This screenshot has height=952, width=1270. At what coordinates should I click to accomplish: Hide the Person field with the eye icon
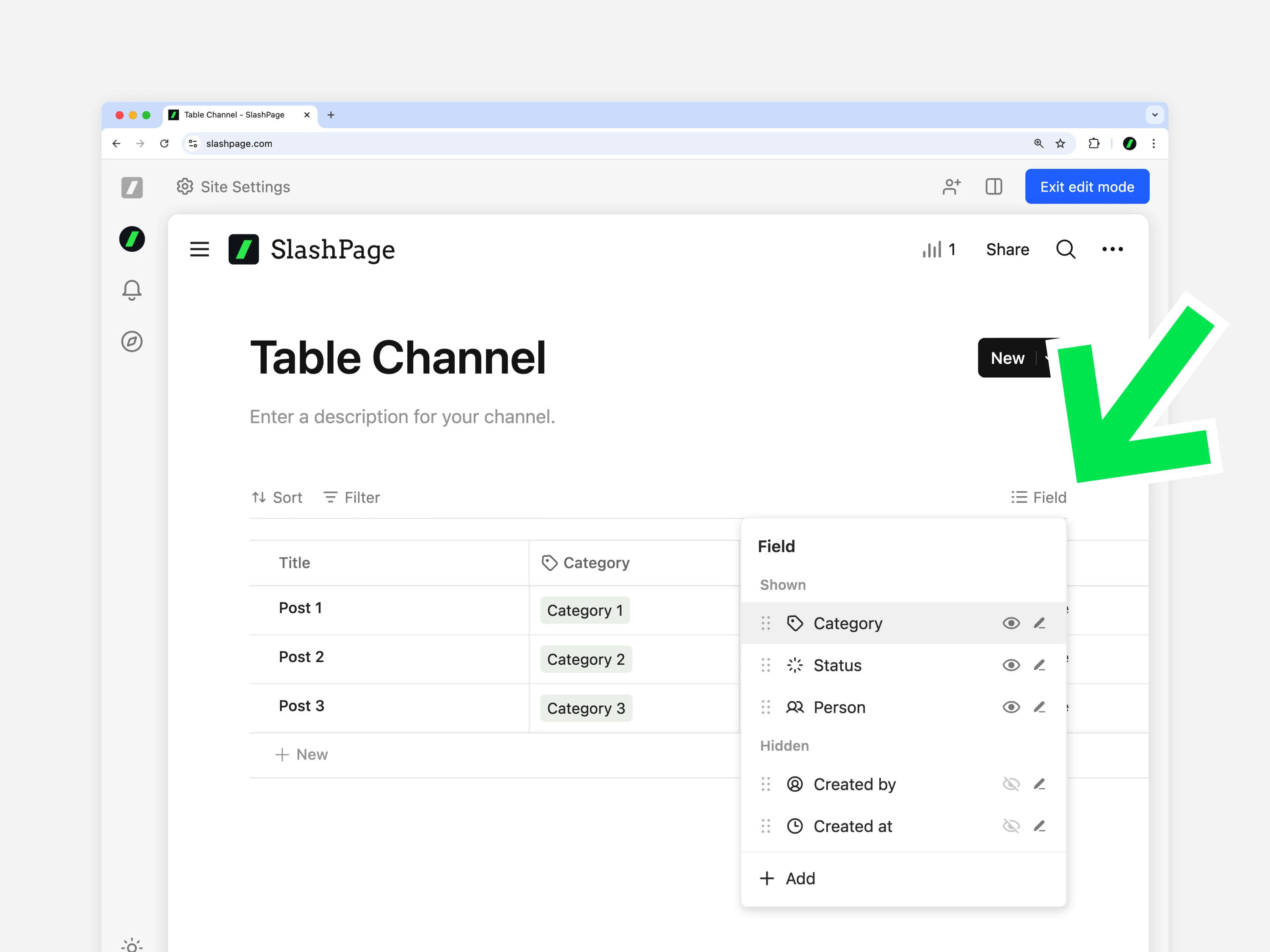[1011, 707]
